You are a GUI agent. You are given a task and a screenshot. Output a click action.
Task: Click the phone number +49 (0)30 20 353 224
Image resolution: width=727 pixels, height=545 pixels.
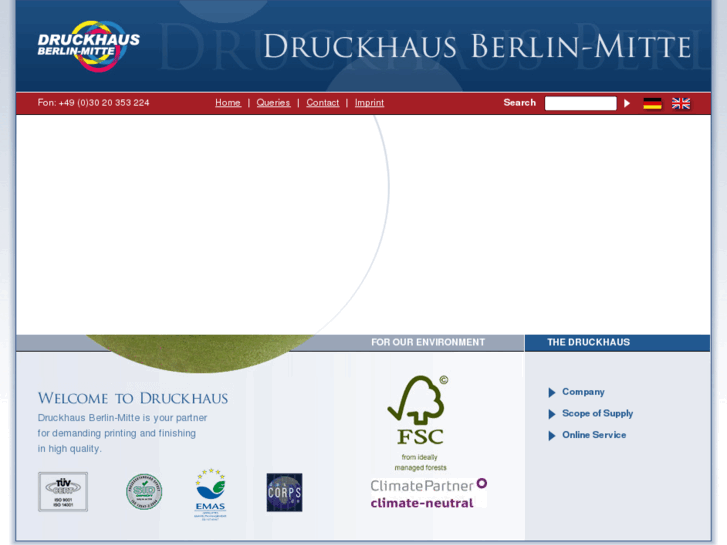click(x=104, y=103)
